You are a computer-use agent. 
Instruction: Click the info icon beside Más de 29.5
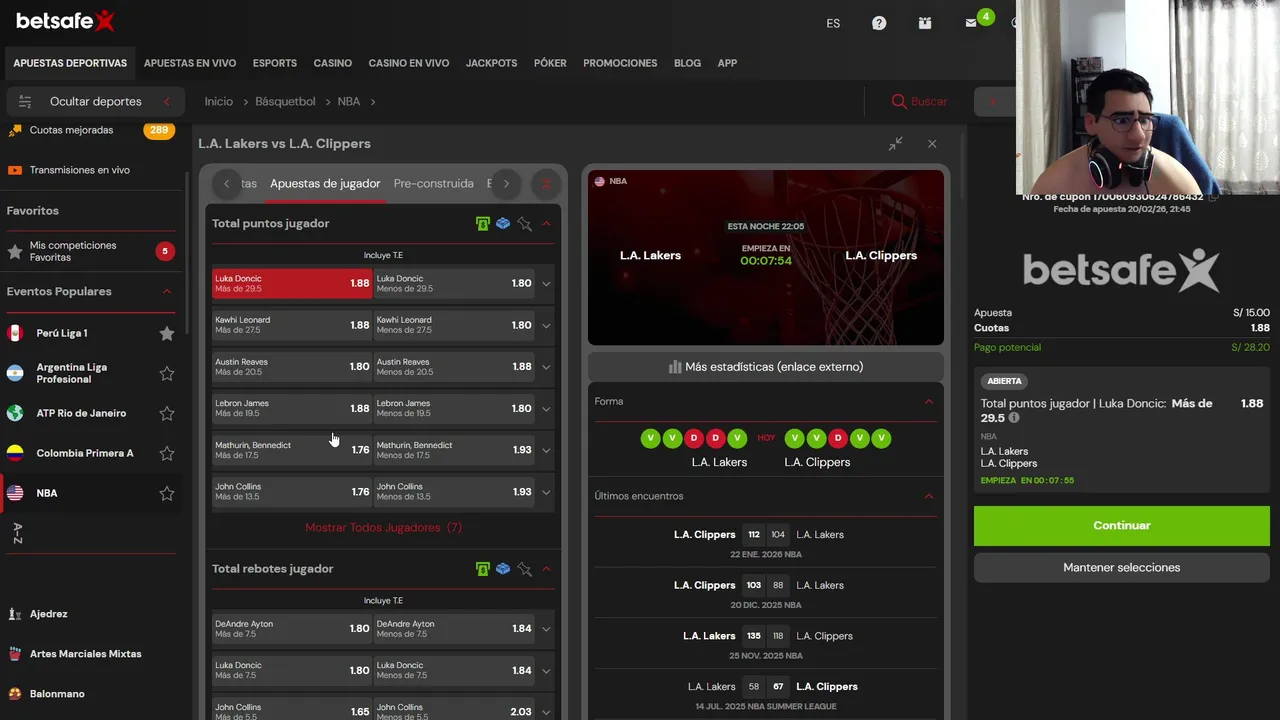[x=1014, y=418]
